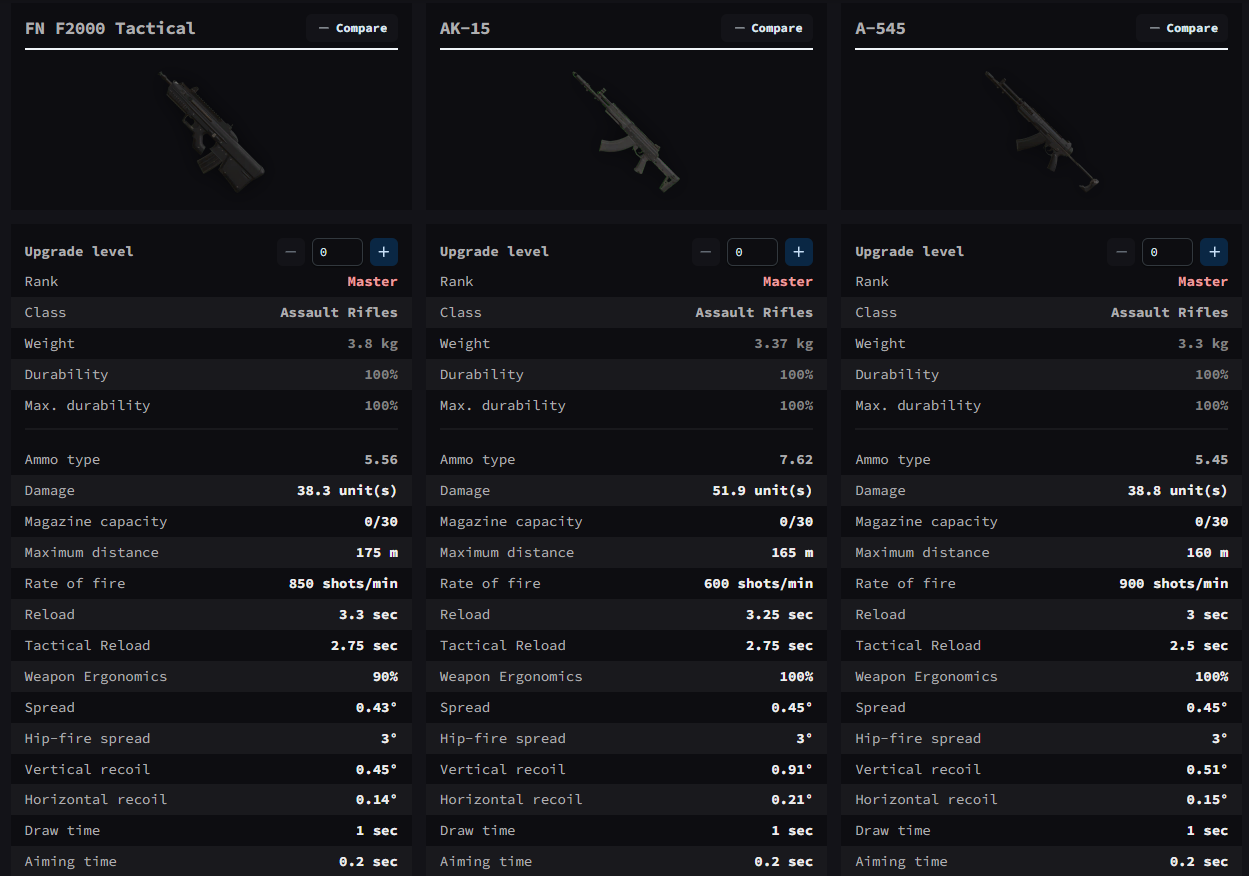Click AK-15 weight value 3.37 kg

[x=783, y=344]
